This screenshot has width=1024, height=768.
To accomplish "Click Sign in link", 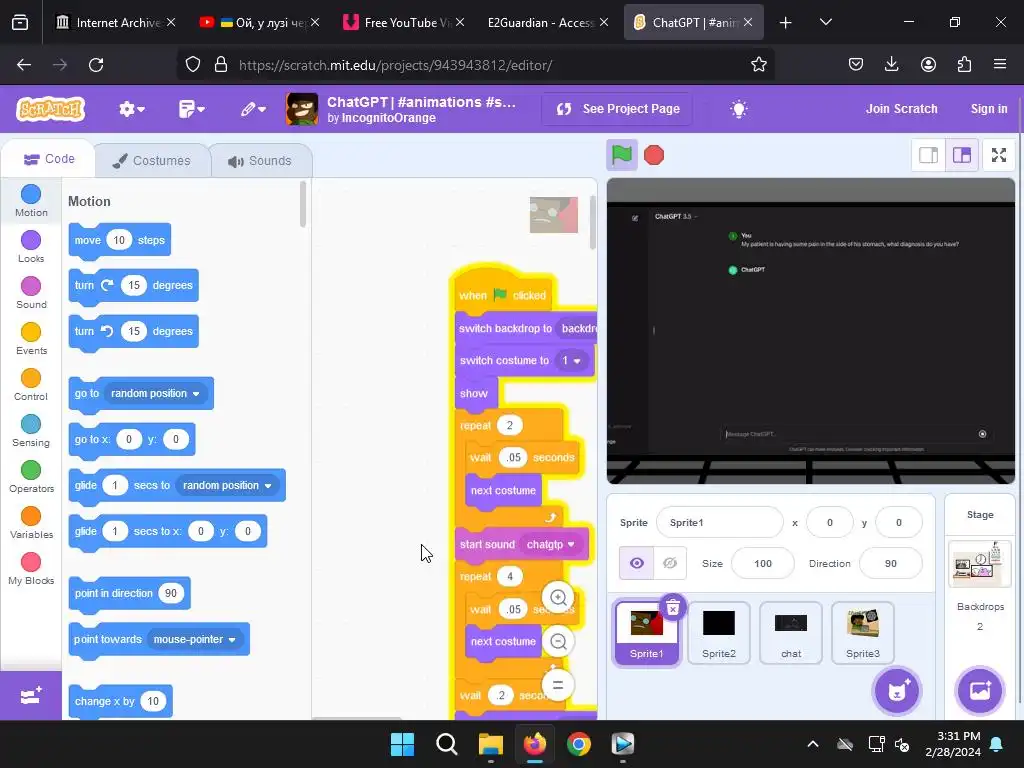I will [989, 109].
